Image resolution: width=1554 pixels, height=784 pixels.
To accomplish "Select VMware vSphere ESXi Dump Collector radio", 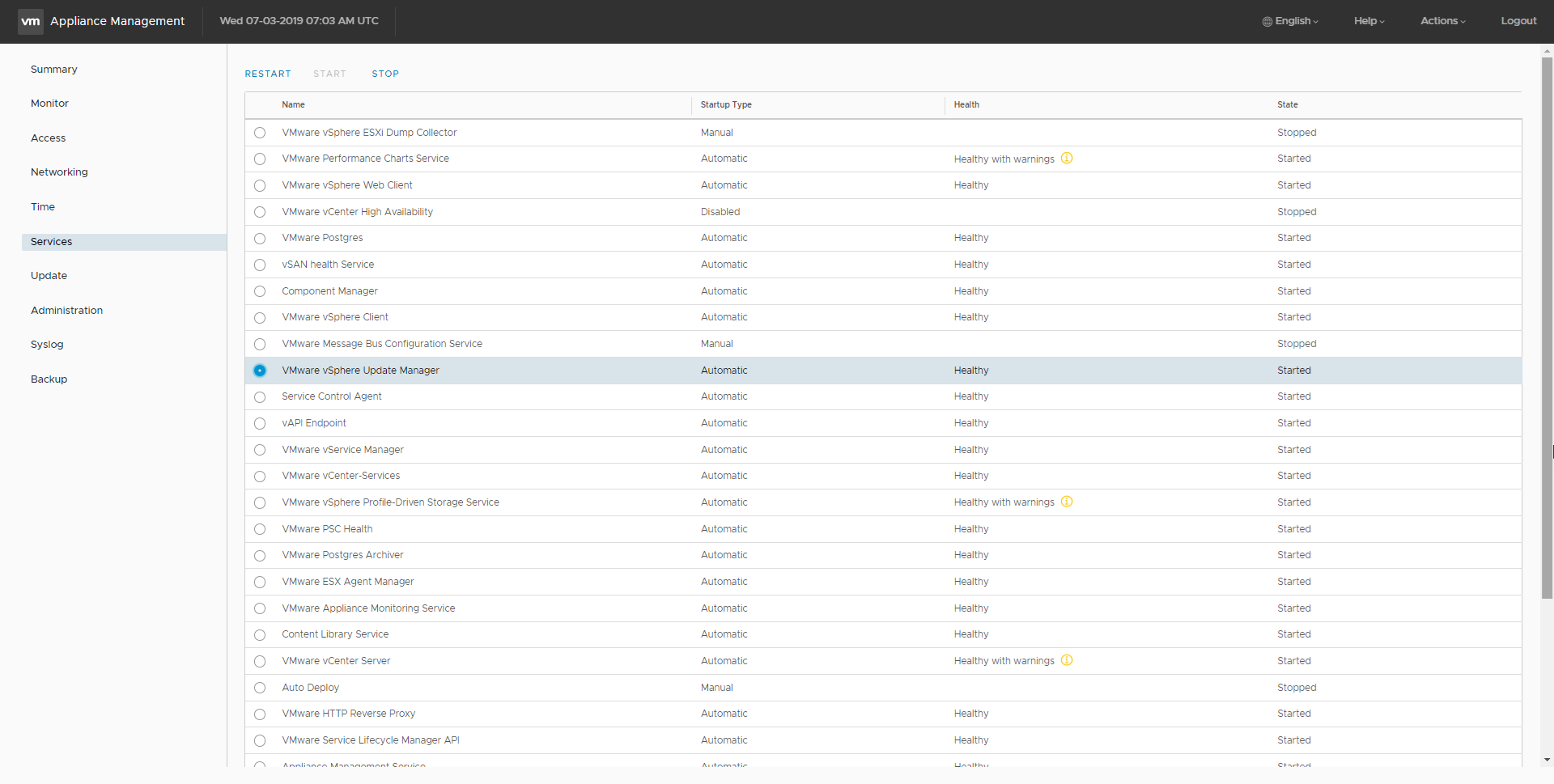I will [260, 133].
